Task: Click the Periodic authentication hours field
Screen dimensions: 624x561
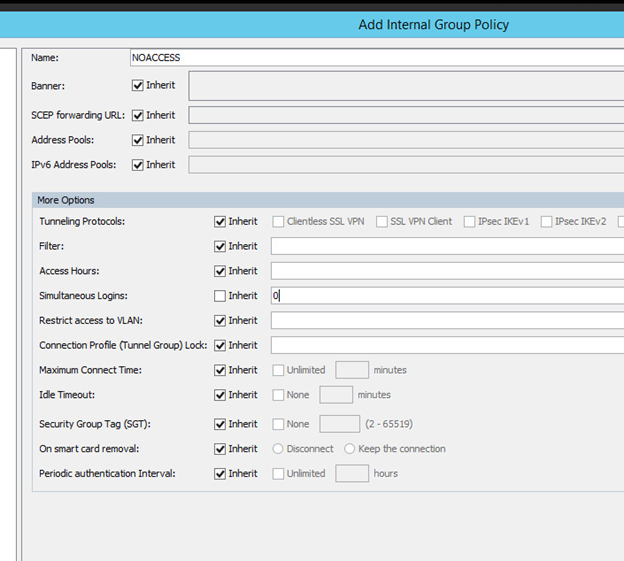Action: (x=352, y=473)
